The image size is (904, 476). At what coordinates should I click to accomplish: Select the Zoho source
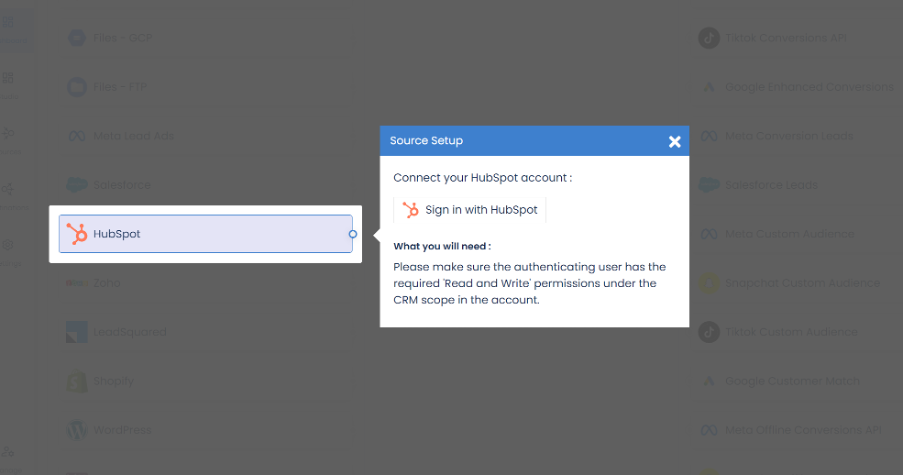pyautogui.click(x=206, y=283)
